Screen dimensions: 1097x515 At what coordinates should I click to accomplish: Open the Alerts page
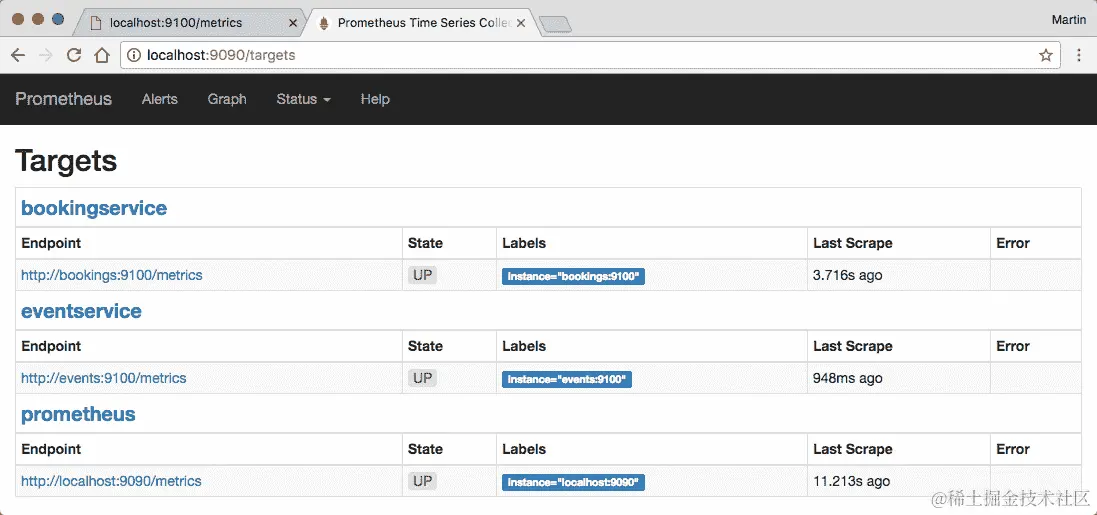[x=160, y=99]
